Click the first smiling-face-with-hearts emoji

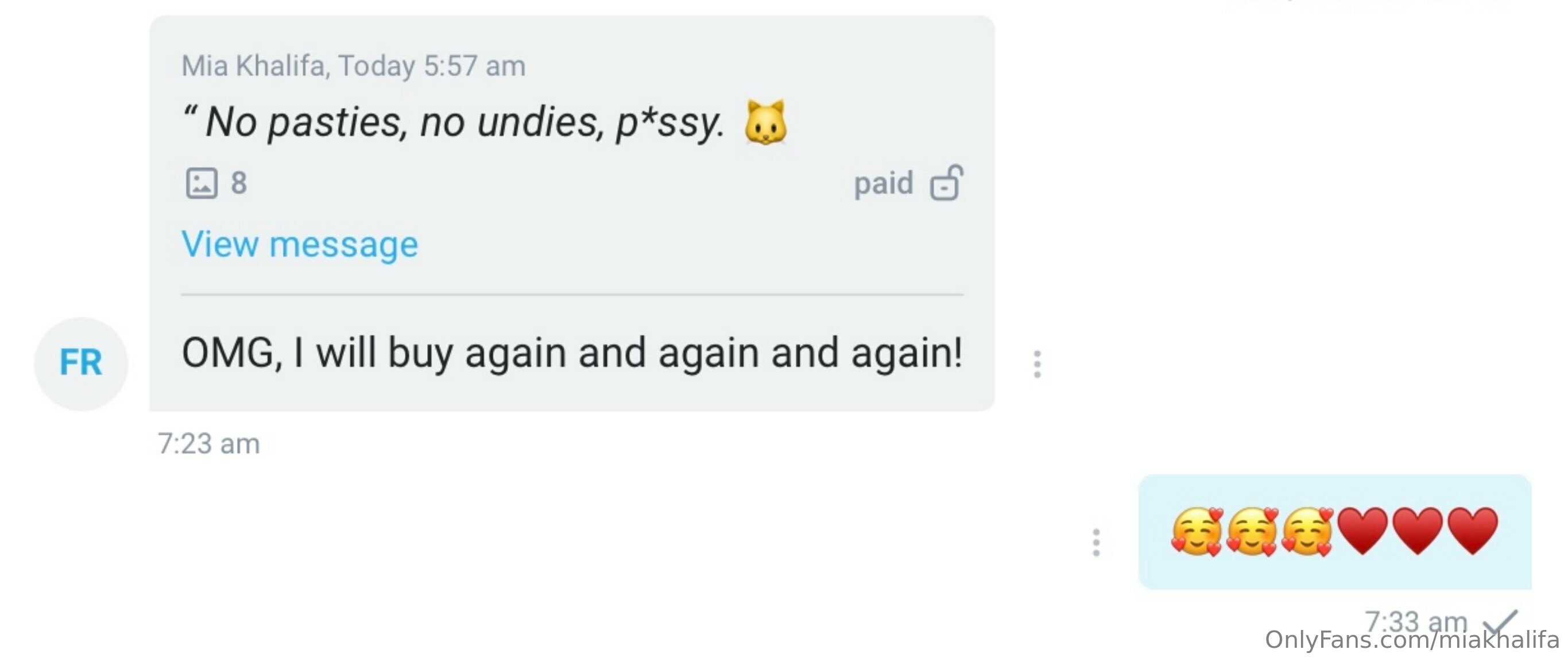click(x=1197, y=531)
